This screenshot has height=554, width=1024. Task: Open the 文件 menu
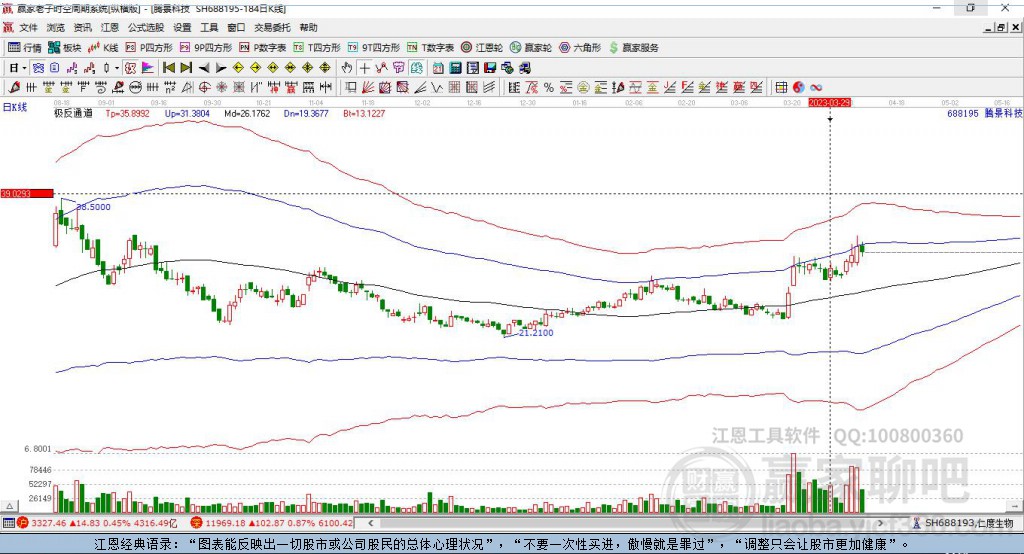coord(28,27)
